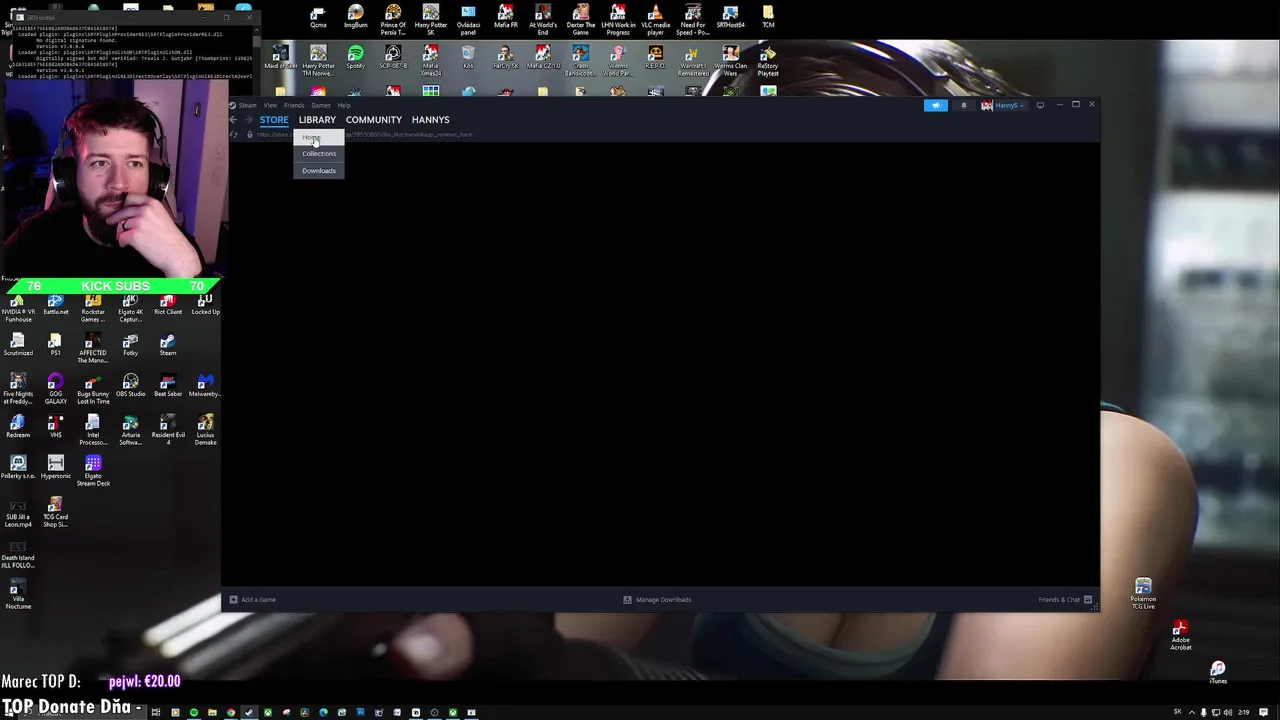Image resolution: width=1280 pixels, height=720 pixels.
Task: Open the Help menu in Steam
Action: pos(344,105)
